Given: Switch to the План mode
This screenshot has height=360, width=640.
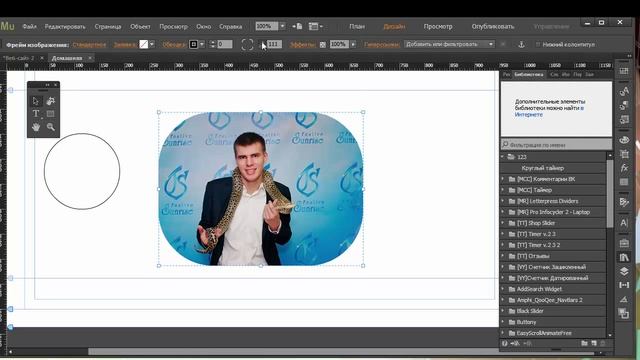Looking at the screenshot, I should pos(357,27).
